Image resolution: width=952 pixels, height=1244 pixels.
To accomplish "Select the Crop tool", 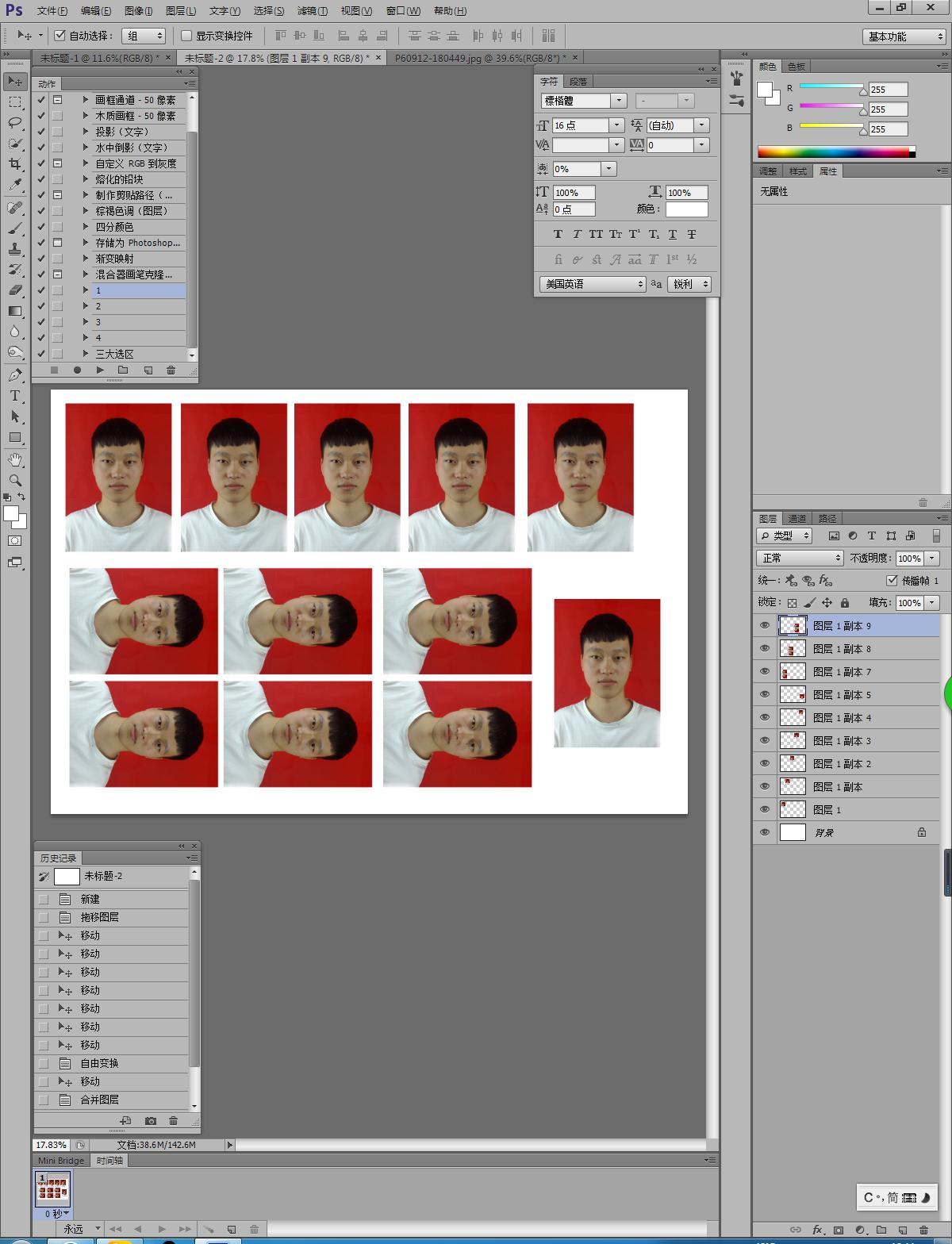I will [x=15, y=164].
